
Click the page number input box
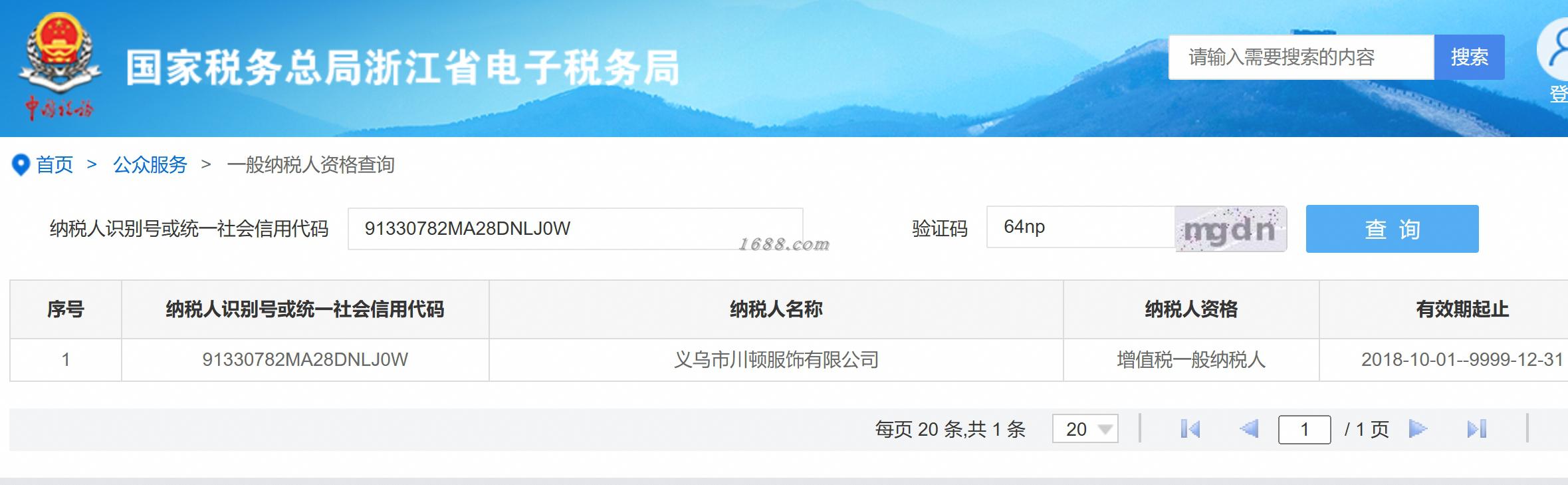tap(1304, 429)
